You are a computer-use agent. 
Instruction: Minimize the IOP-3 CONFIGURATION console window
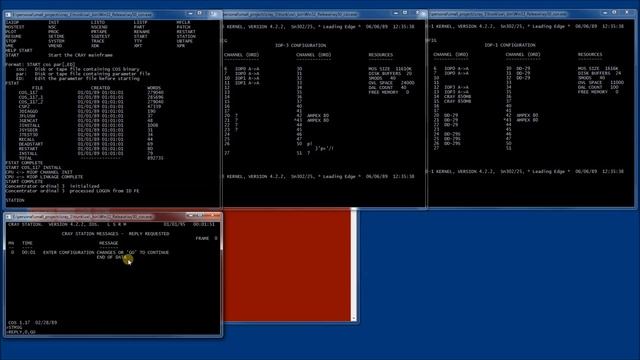point(396,13)
